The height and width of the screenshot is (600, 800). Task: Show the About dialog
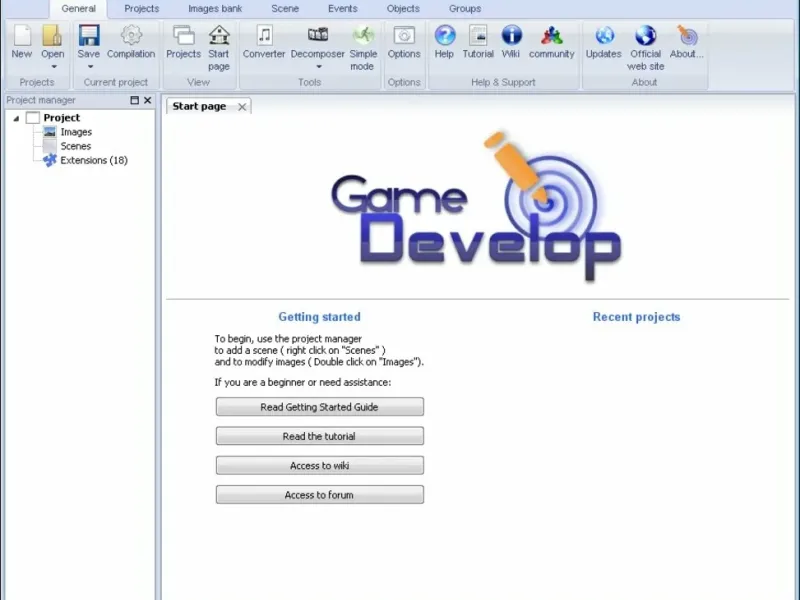[687, 42]
